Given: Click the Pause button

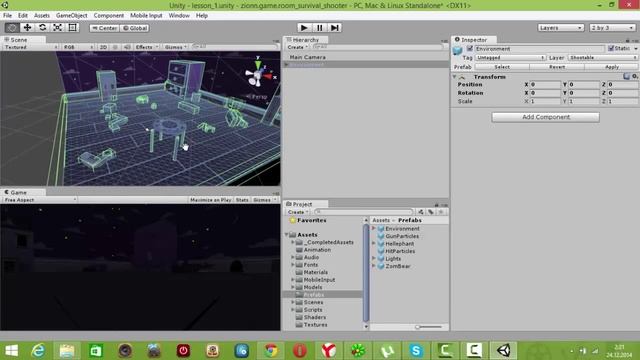Looking at the screenshot, I should click(319, 28).
